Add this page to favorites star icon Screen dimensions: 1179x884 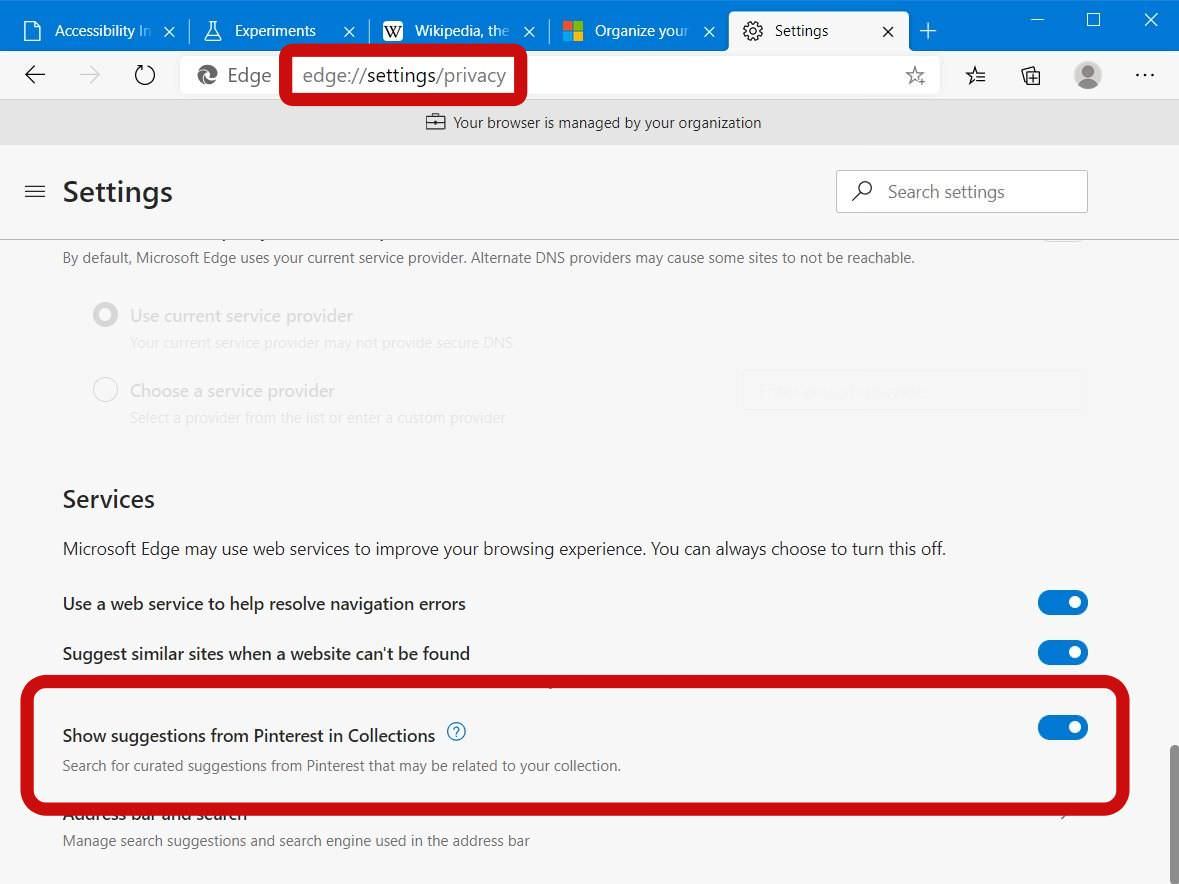[x=915, y=75]
